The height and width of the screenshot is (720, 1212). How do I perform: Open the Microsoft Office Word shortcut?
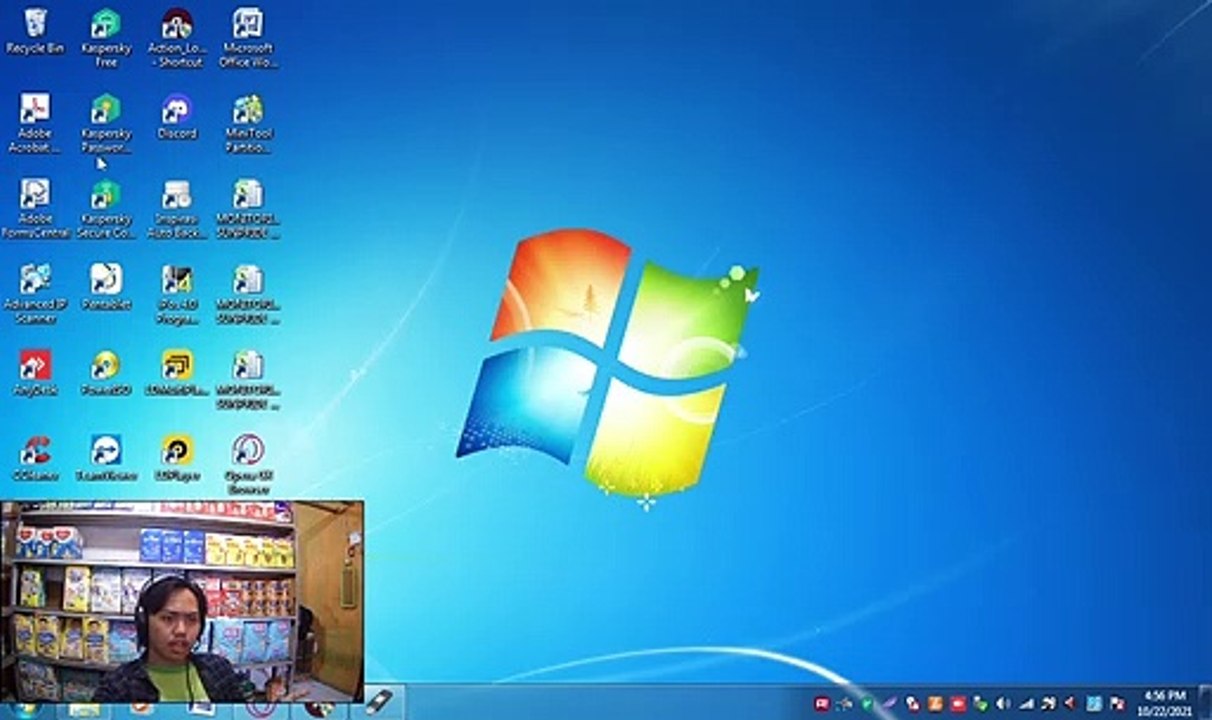point(248,38)
